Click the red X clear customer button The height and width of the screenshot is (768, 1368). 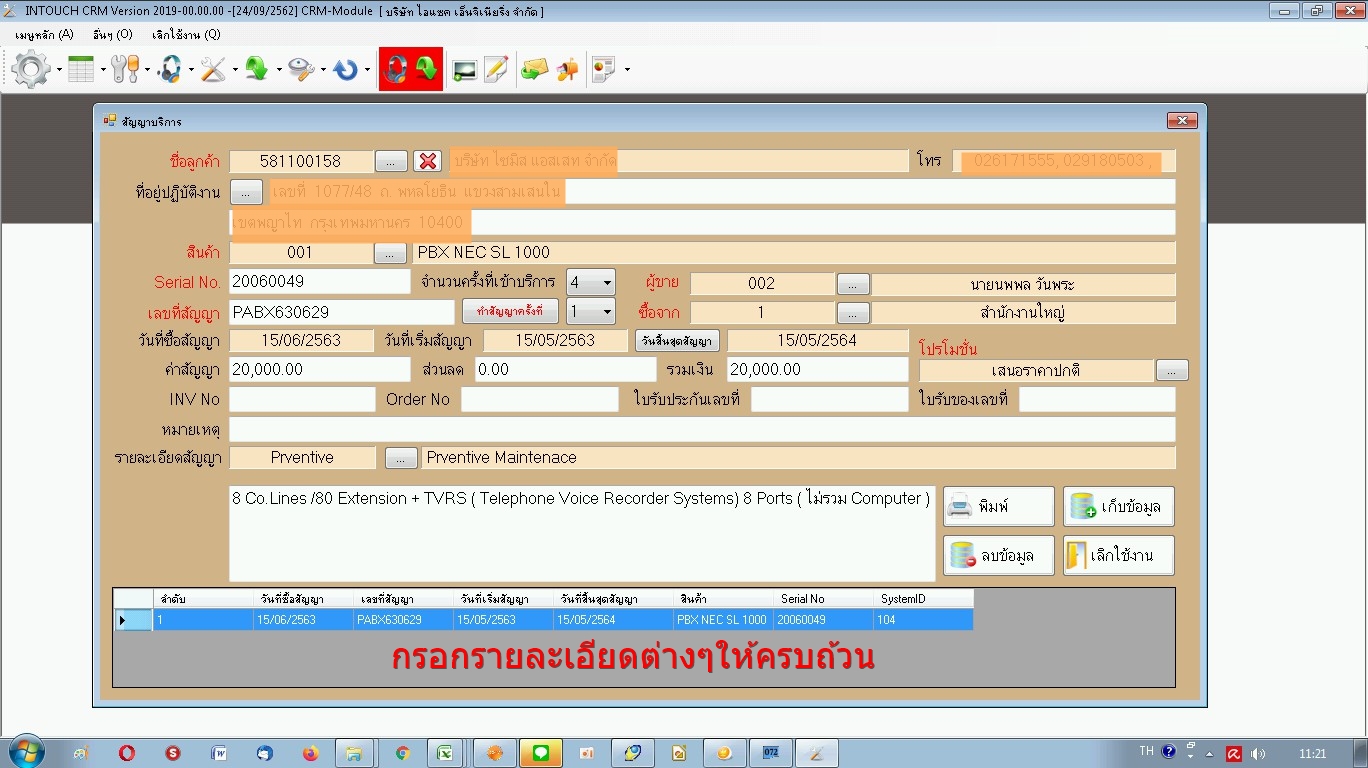[428, 161]
